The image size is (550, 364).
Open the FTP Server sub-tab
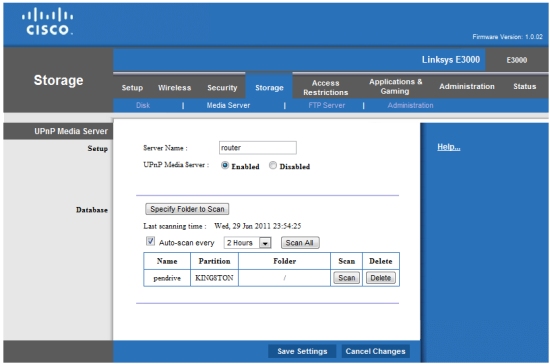(327, 105)
